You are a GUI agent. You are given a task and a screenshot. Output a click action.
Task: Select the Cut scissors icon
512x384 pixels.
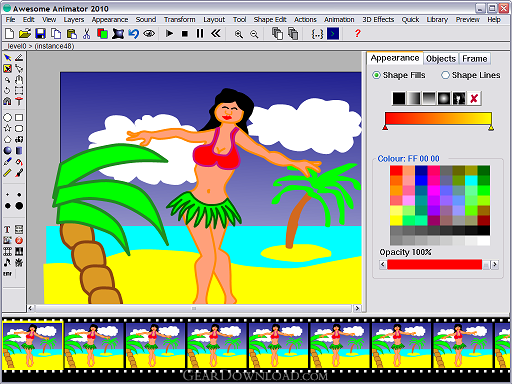pyautogui.click(x=87, y=34)
